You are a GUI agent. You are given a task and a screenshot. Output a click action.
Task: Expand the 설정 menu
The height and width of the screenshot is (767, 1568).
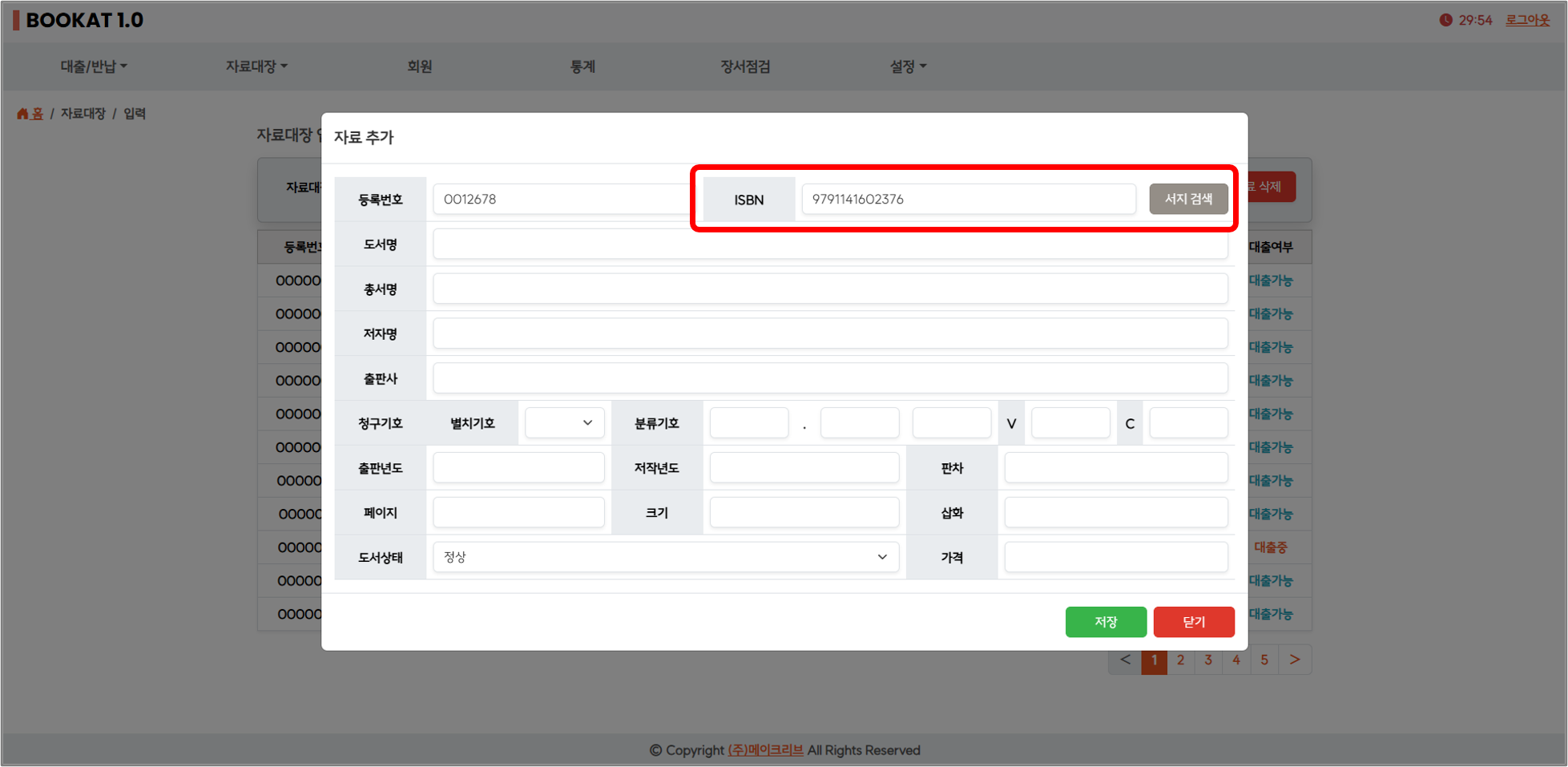coord(907,67)
